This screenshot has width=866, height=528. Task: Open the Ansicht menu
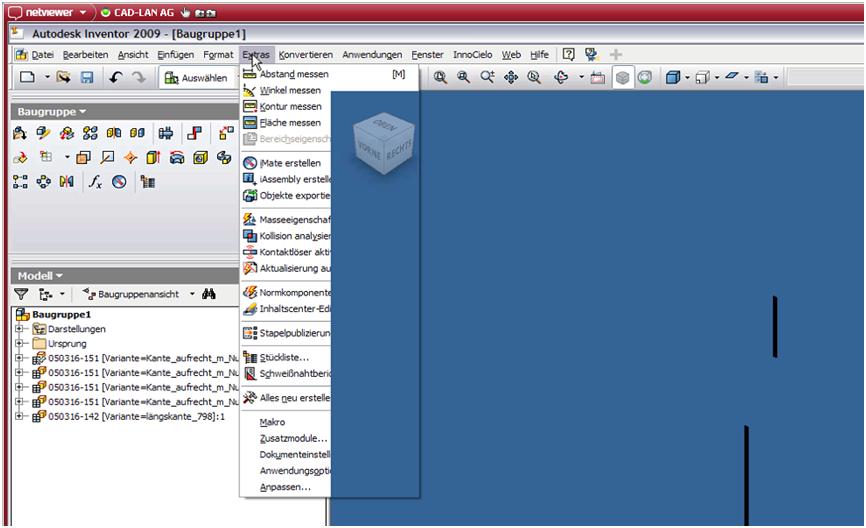tap(133, 55)
